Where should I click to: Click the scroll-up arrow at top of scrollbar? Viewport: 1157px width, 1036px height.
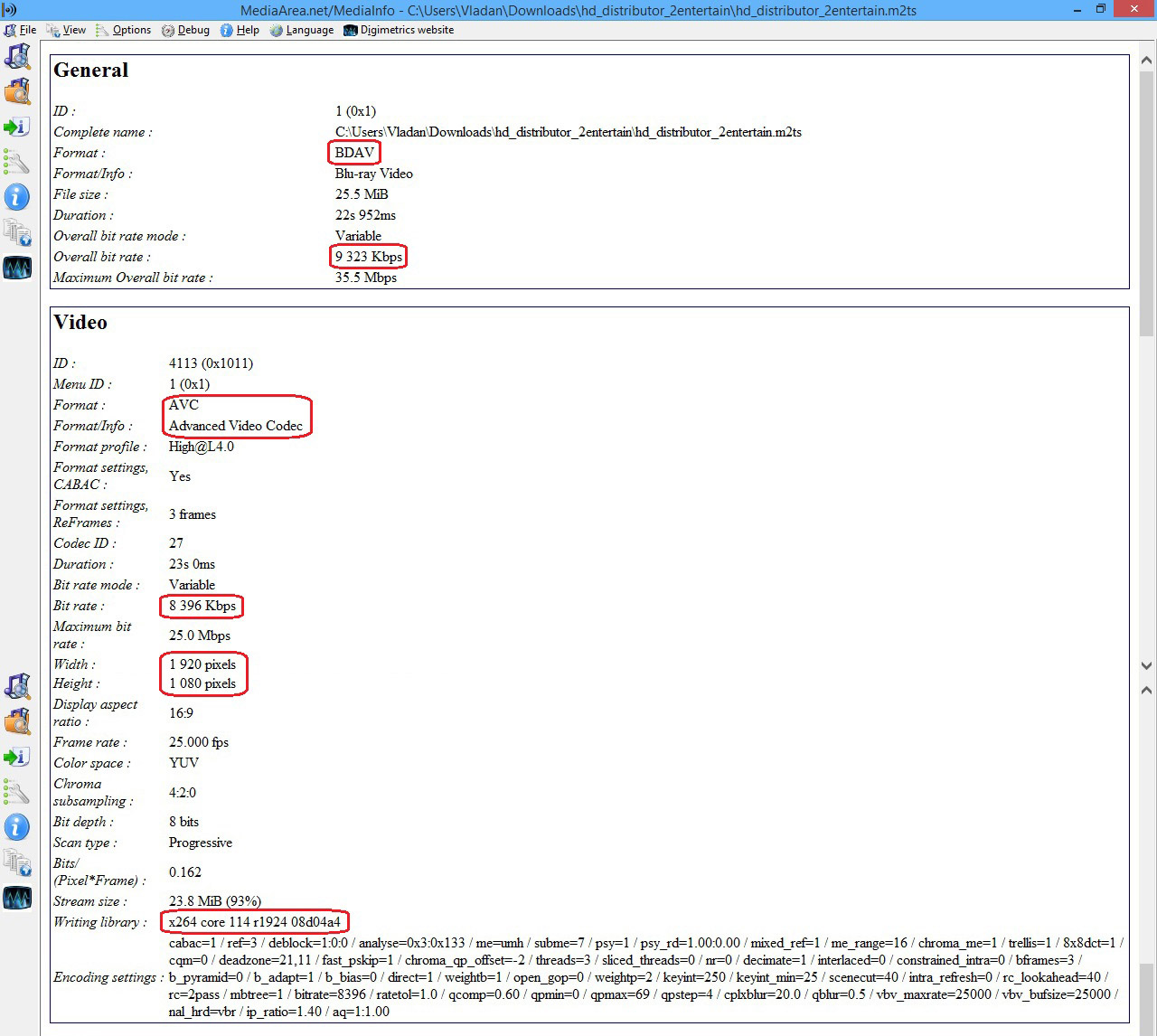point(1146,61)
